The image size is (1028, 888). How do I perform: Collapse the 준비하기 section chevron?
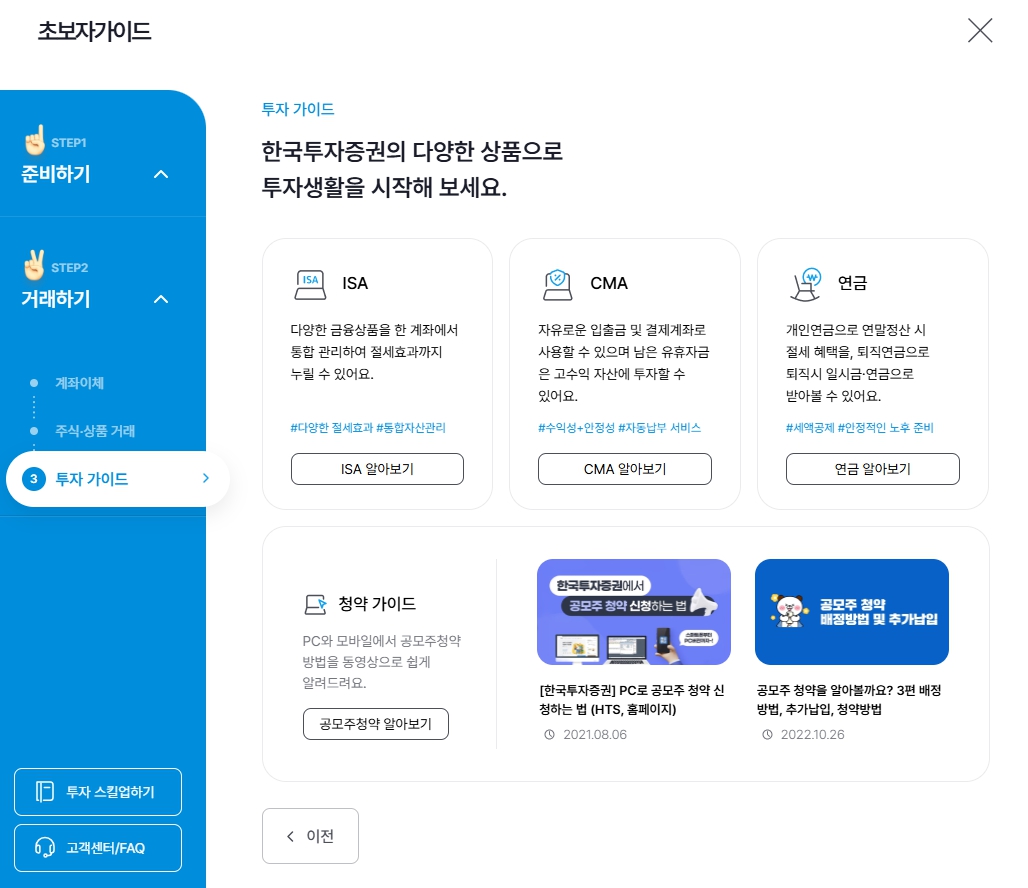[x=161, y=174]
